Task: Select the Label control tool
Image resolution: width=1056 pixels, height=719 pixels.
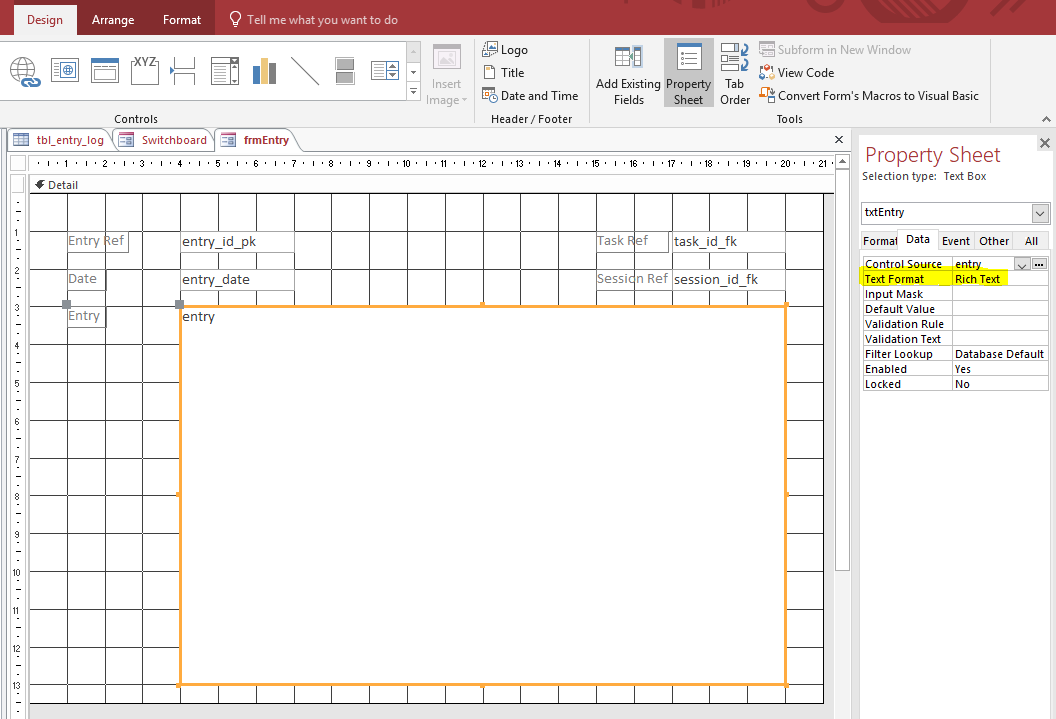Action: [x=144, y=70]
